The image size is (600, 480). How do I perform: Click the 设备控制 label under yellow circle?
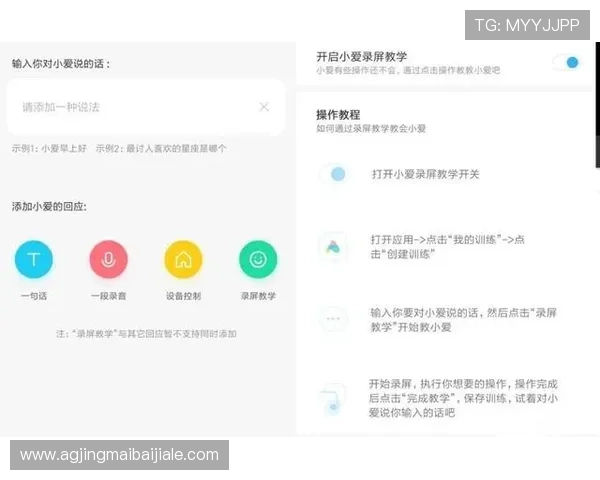click(x=183, y=296)
